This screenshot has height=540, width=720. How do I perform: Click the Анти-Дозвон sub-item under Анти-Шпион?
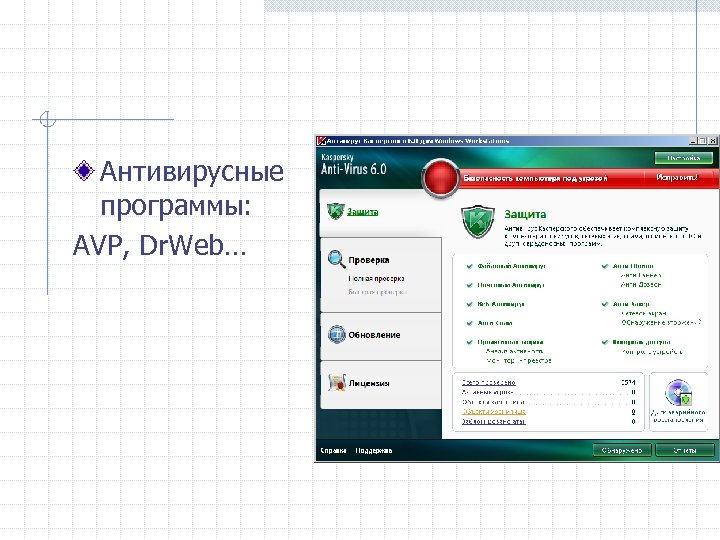pyautogui.click(x=641, y=285)
